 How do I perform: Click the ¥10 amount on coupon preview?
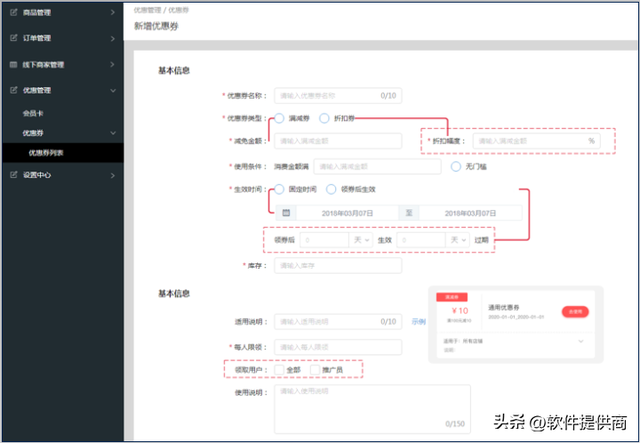click(460, 311)
